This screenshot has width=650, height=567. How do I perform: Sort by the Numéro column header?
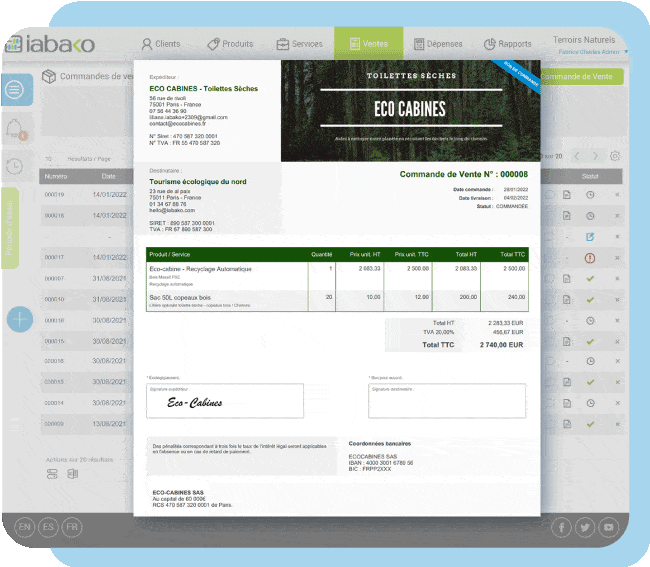tap(56, 177)
